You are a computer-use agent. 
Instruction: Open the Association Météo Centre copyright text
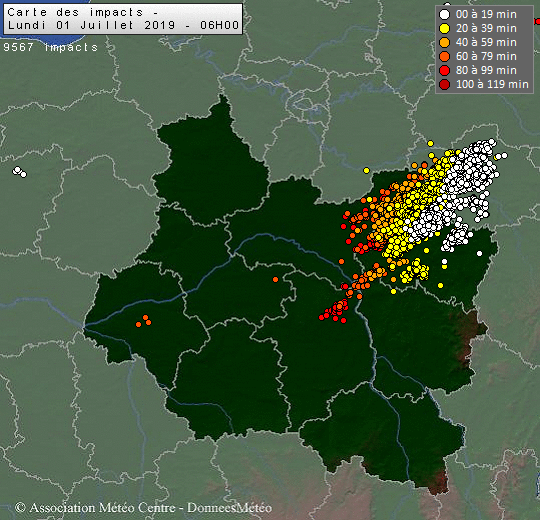click(x=144, y=507)
